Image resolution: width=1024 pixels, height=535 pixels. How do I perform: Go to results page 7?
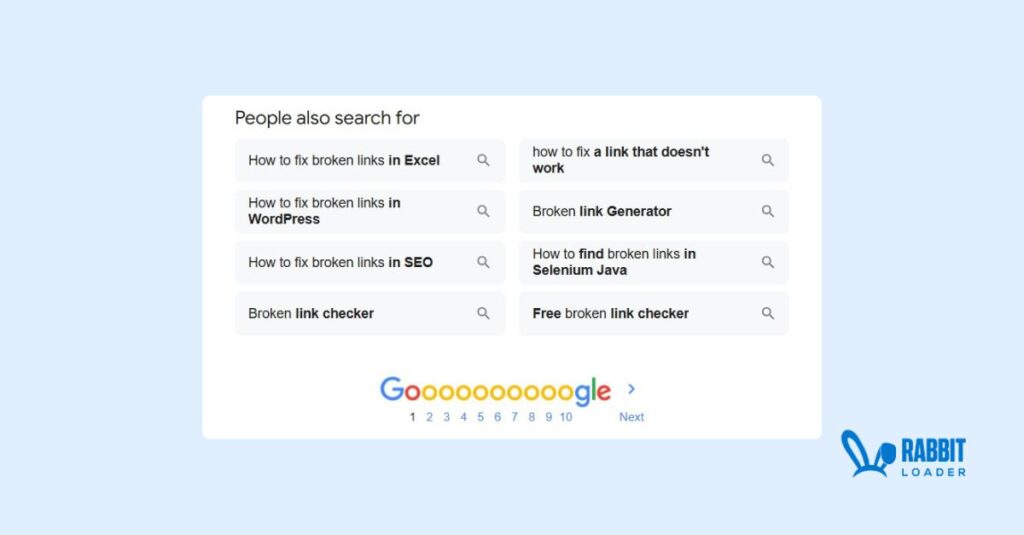pyautogui.click(x=514, y=417)
